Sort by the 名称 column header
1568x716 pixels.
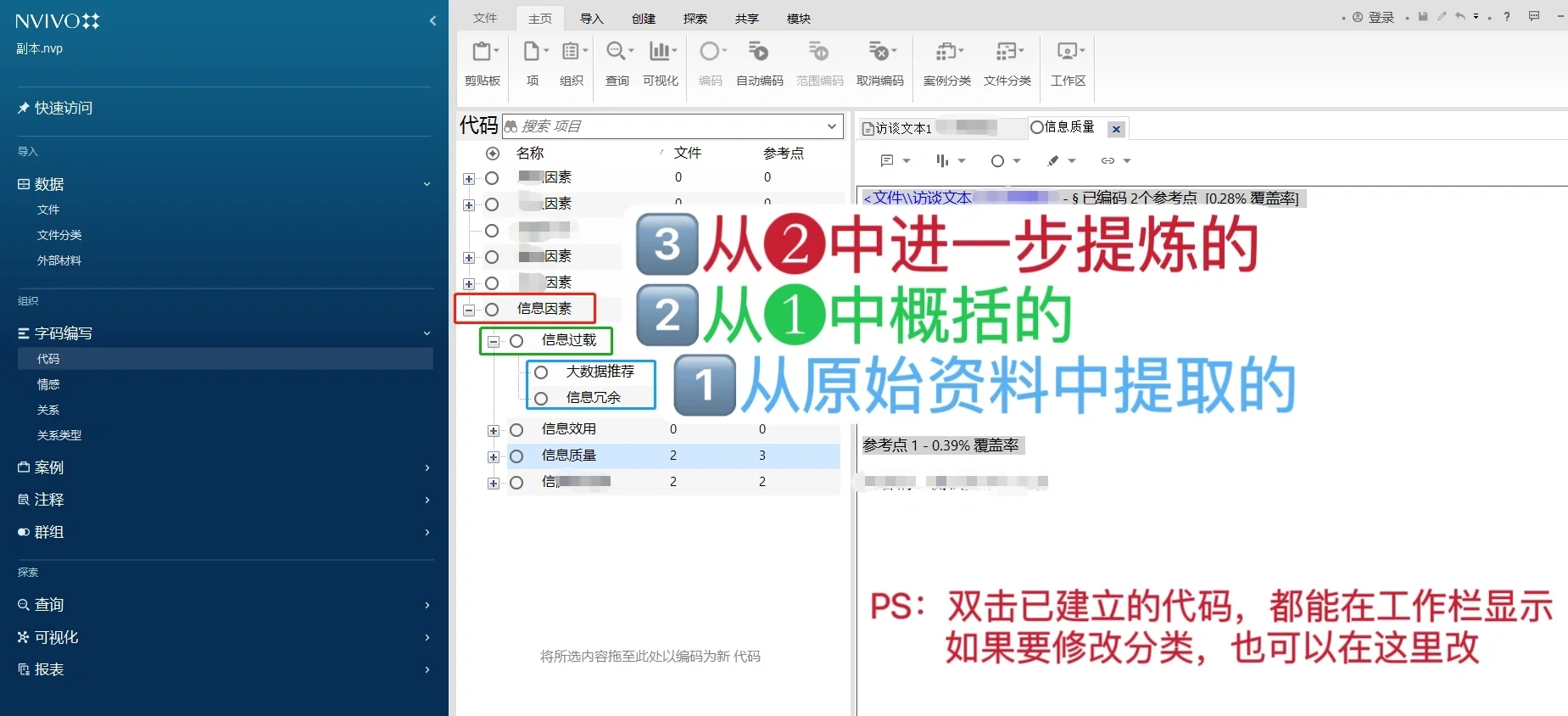pos(530,153)
